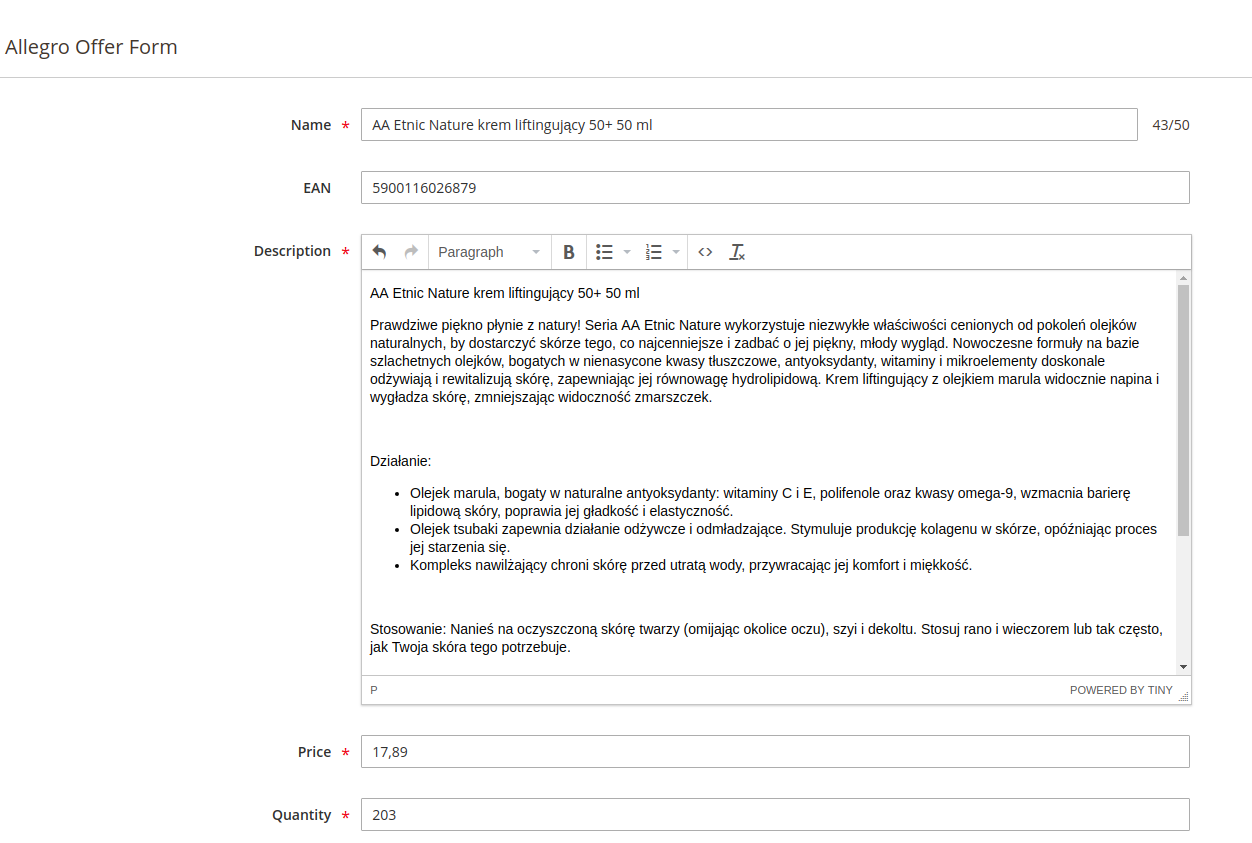Clear formatting of selected text
Viewport: 1252px width, 843px height.
[x=737, y=252]
